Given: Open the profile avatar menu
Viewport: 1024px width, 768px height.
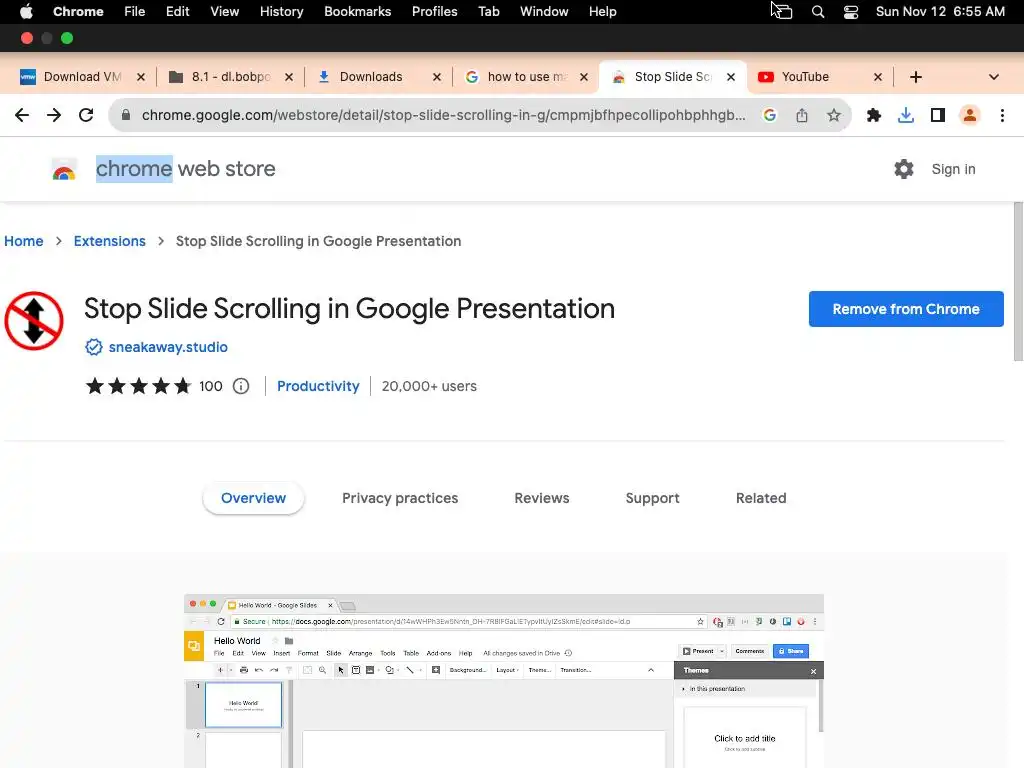Looking at the screenshot, I should pos(970,116).
